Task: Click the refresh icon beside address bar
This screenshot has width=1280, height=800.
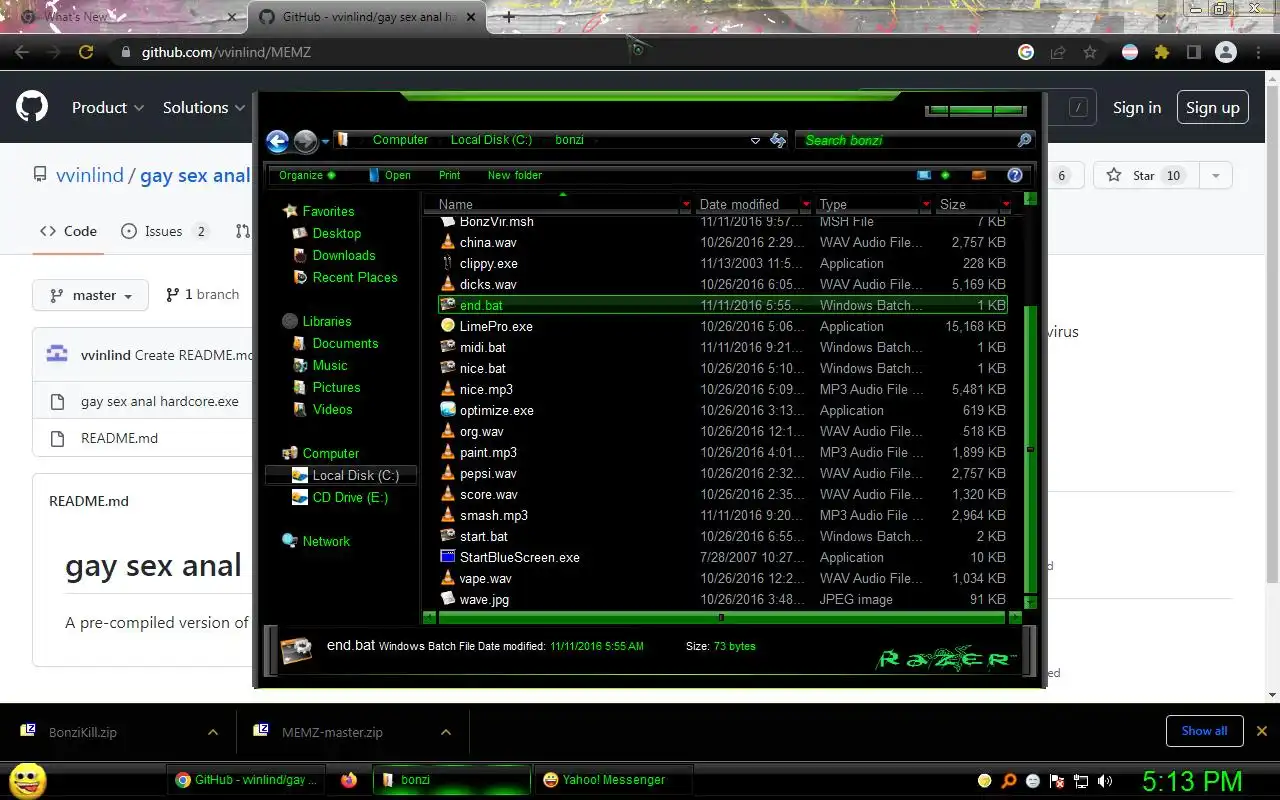Action: coord(778,141)
